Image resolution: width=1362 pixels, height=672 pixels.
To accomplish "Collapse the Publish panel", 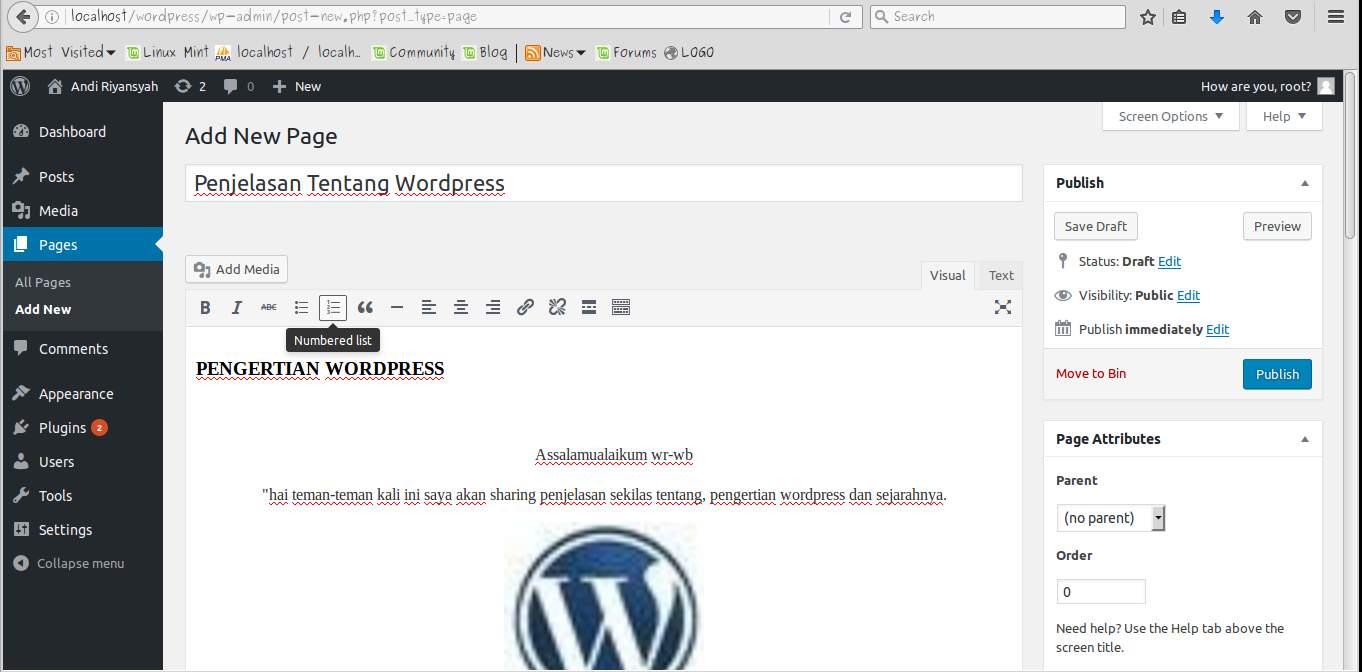I will coord(1304,183).
